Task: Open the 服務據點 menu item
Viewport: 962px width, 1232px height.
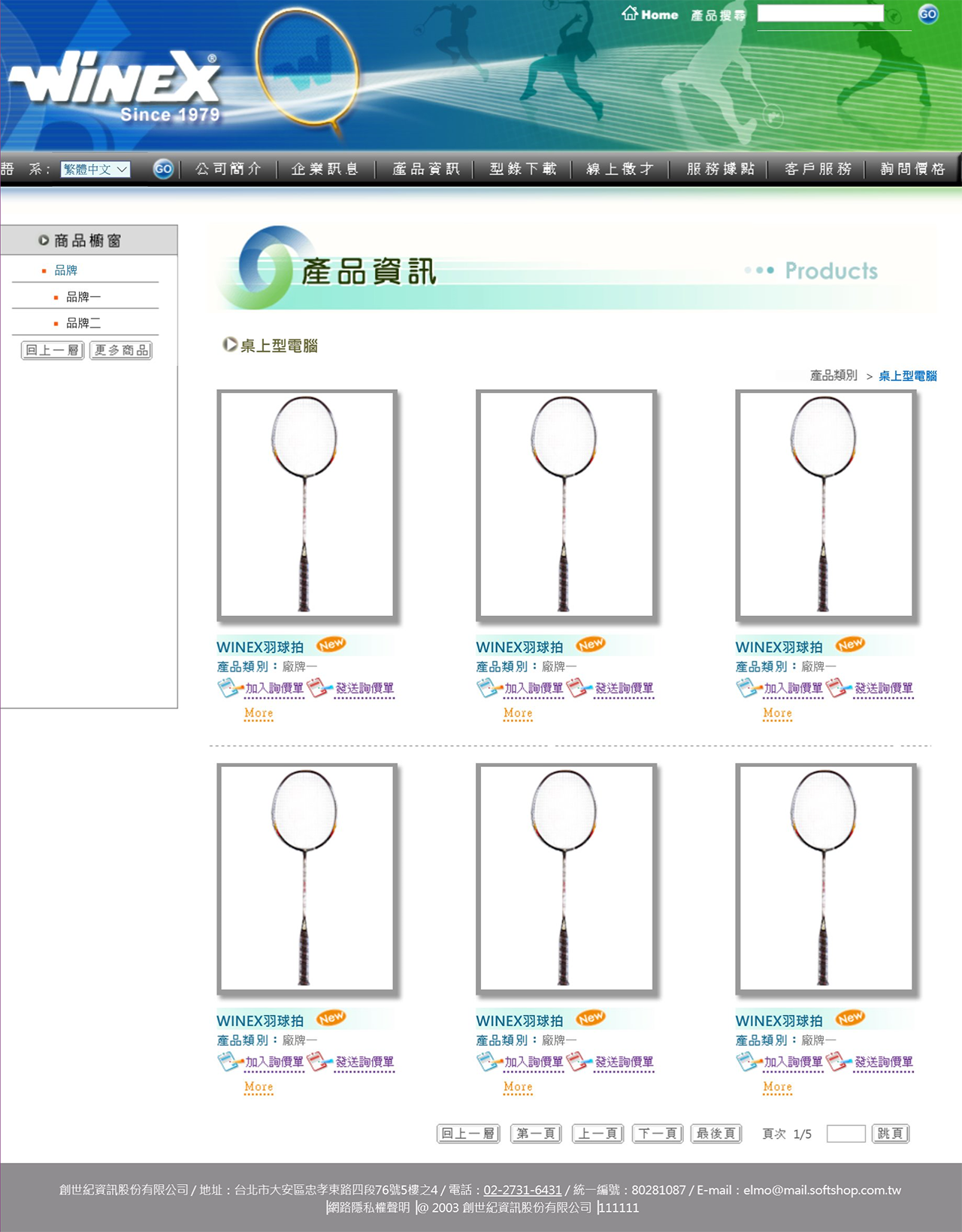Action: click(x=721, y=169)
